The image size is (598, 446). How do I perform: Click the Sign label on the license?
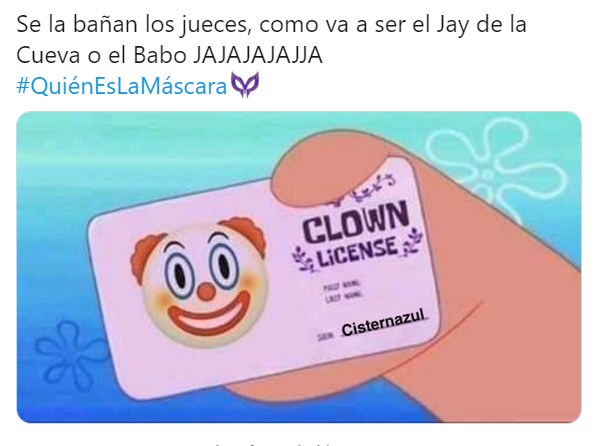point(325,337)
